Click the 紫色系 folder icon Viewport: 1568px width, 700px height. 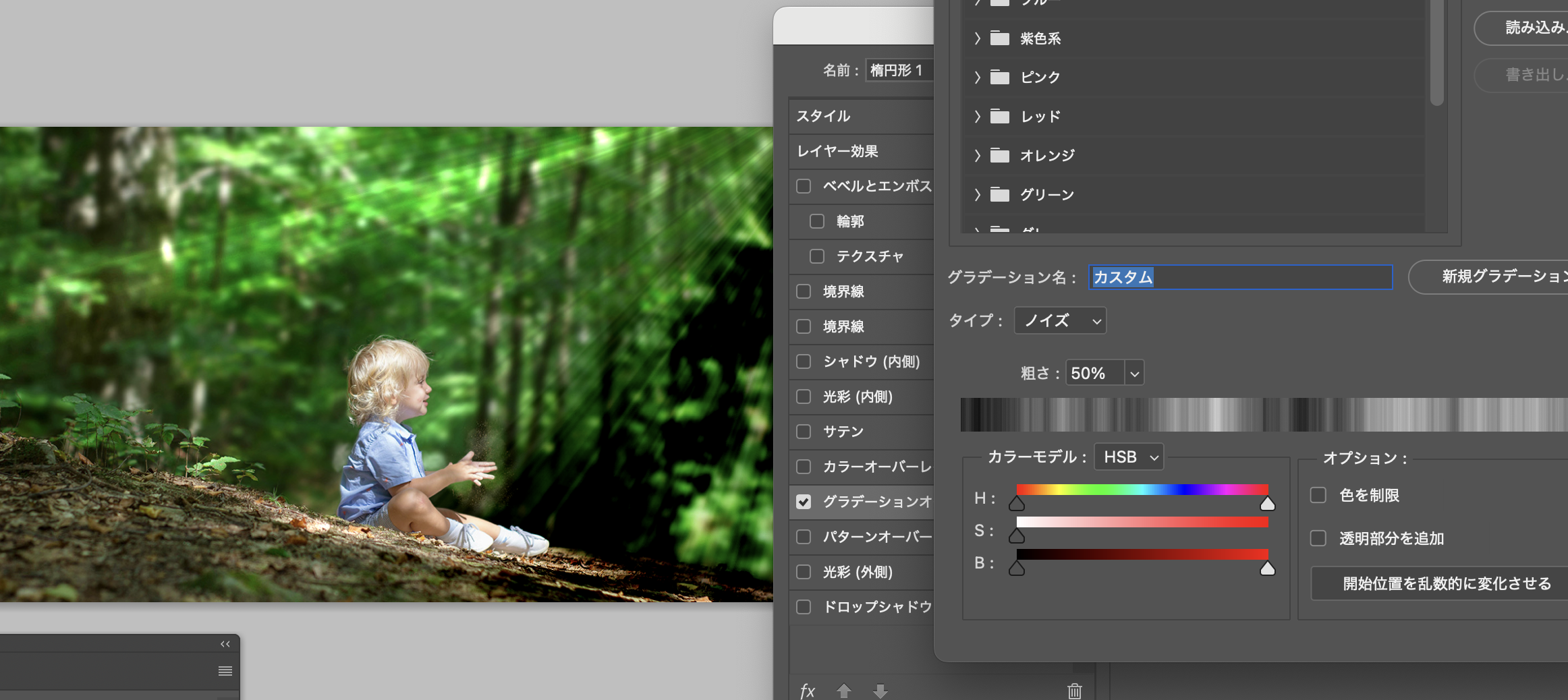(999, 38)
